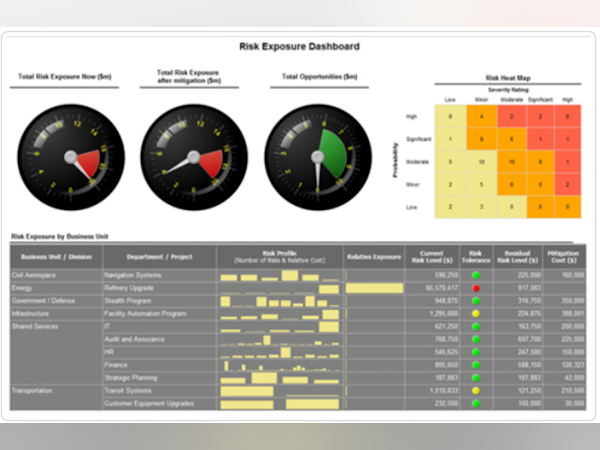Screen dimensions: 600x450
Task: Select heat map cell Moderate probability, Moderate severity
Action: 512,162
